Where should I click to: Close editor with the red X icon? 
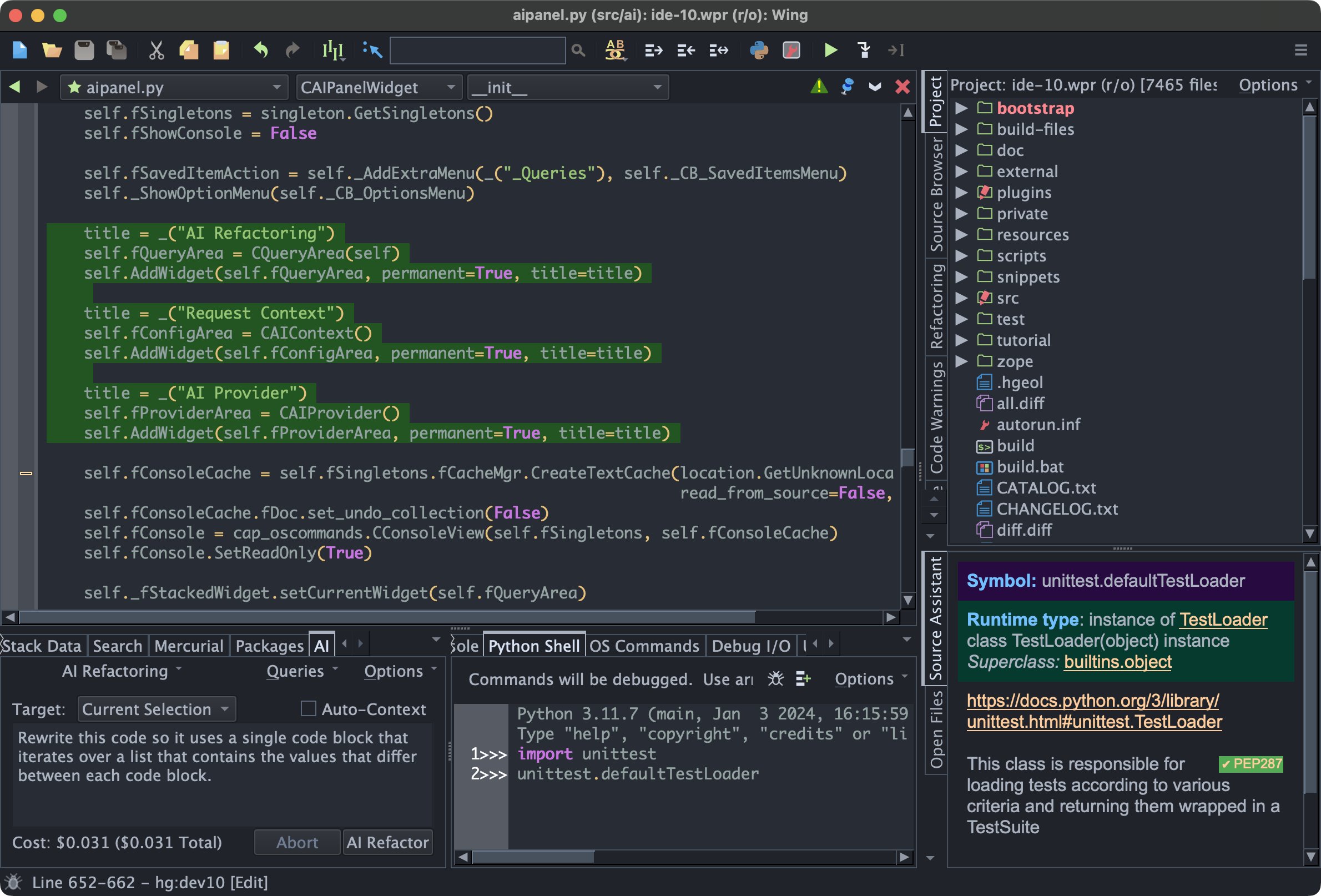pos(902,87)
